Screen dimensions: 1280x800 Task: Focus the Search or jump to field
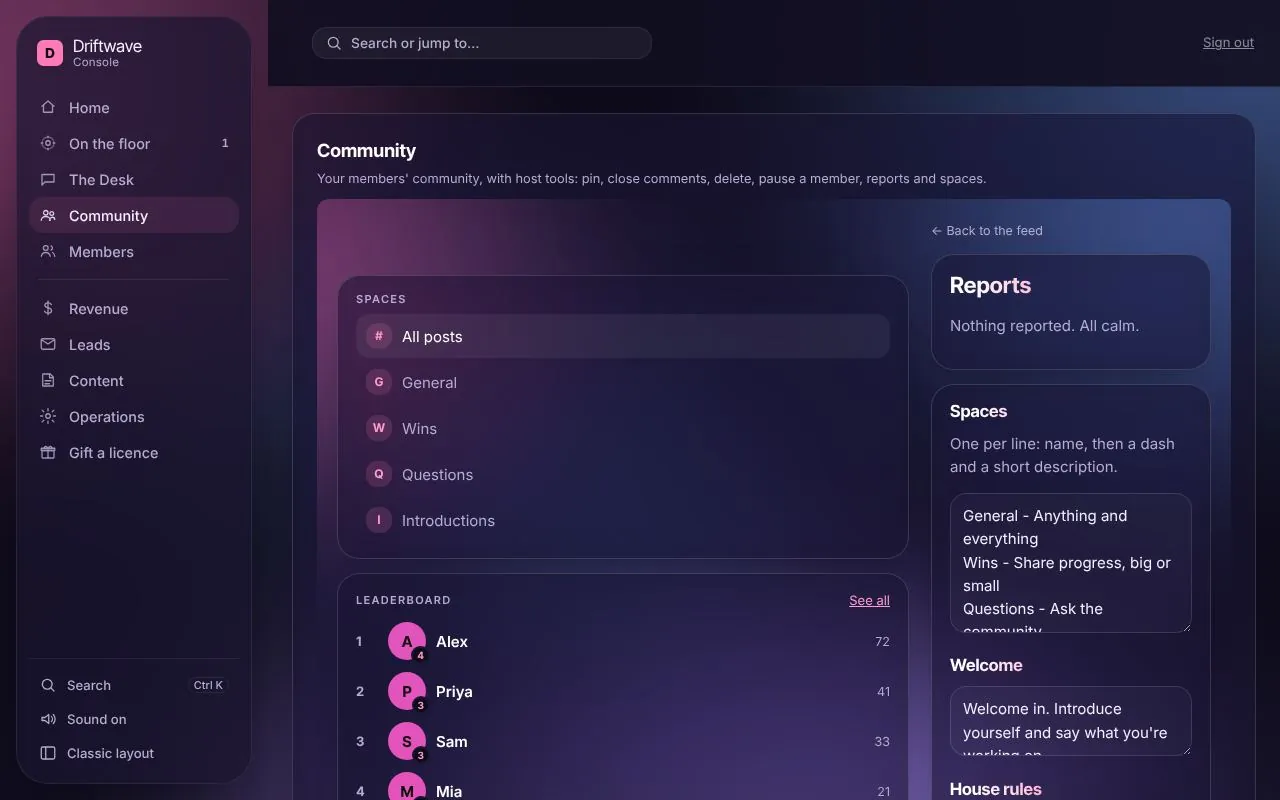click(x=482, y=43)
